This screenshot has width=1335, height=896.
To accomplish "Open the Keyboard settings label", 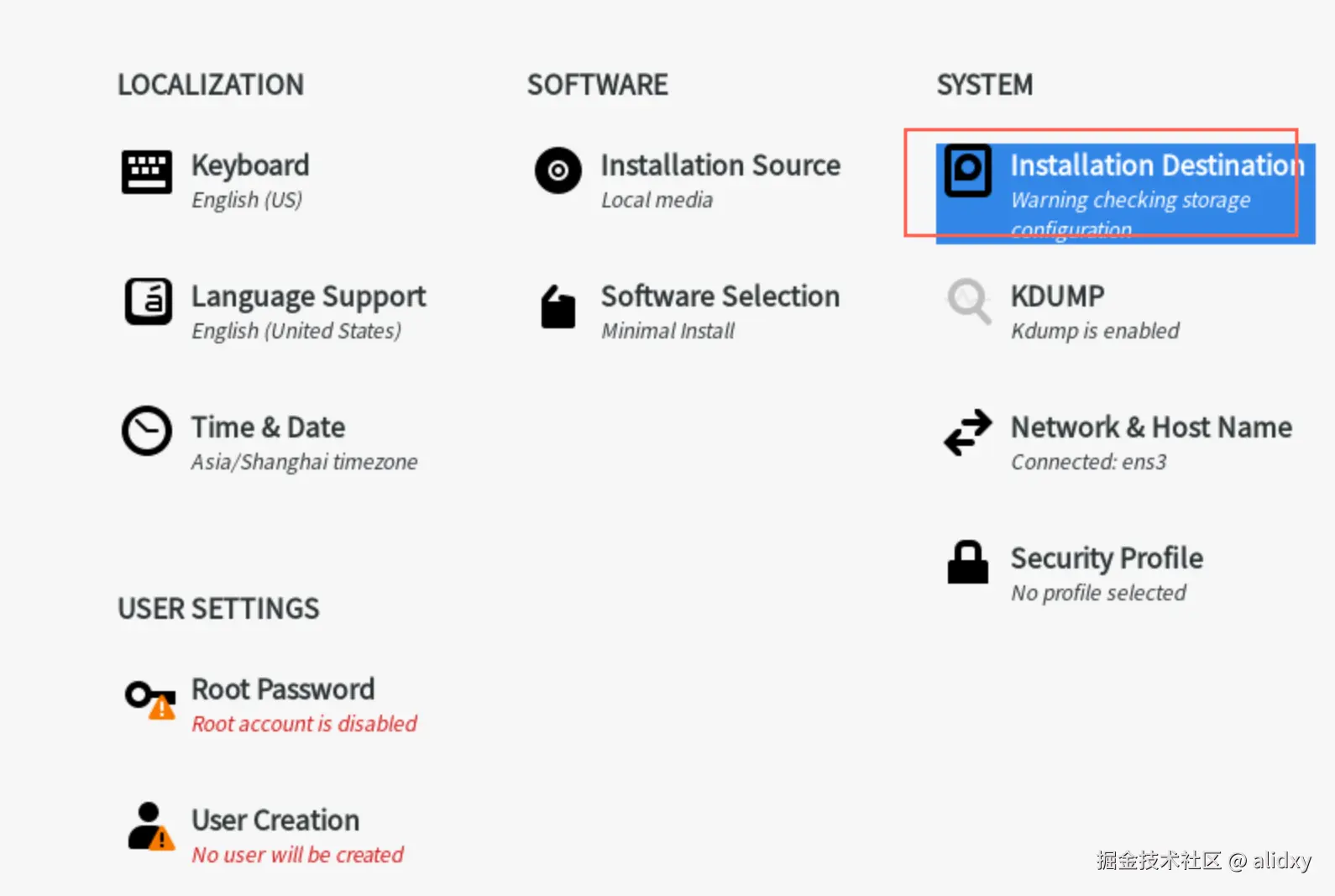I will 250,165.
